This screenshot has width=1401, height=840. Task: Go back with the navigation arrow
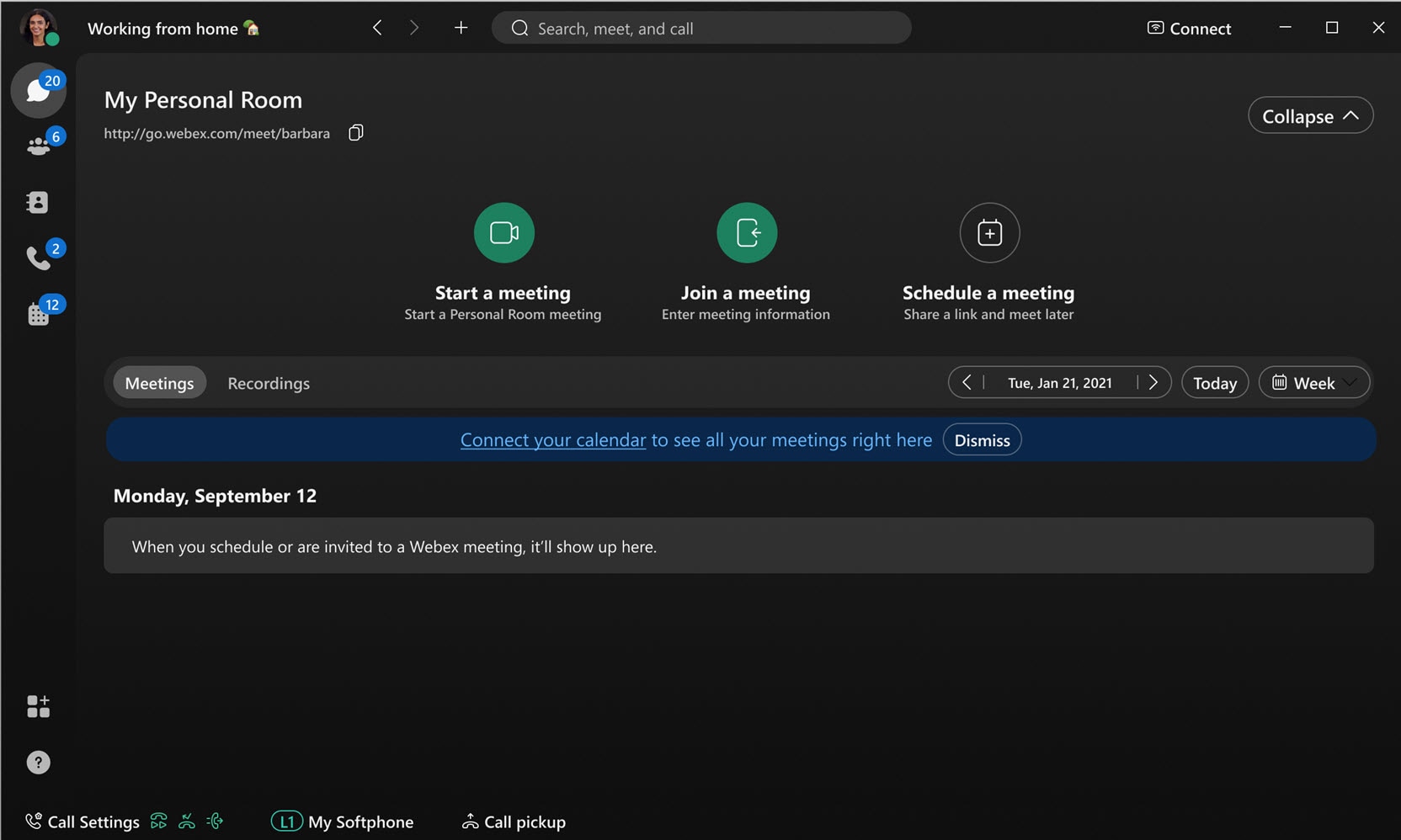(377, 28)
